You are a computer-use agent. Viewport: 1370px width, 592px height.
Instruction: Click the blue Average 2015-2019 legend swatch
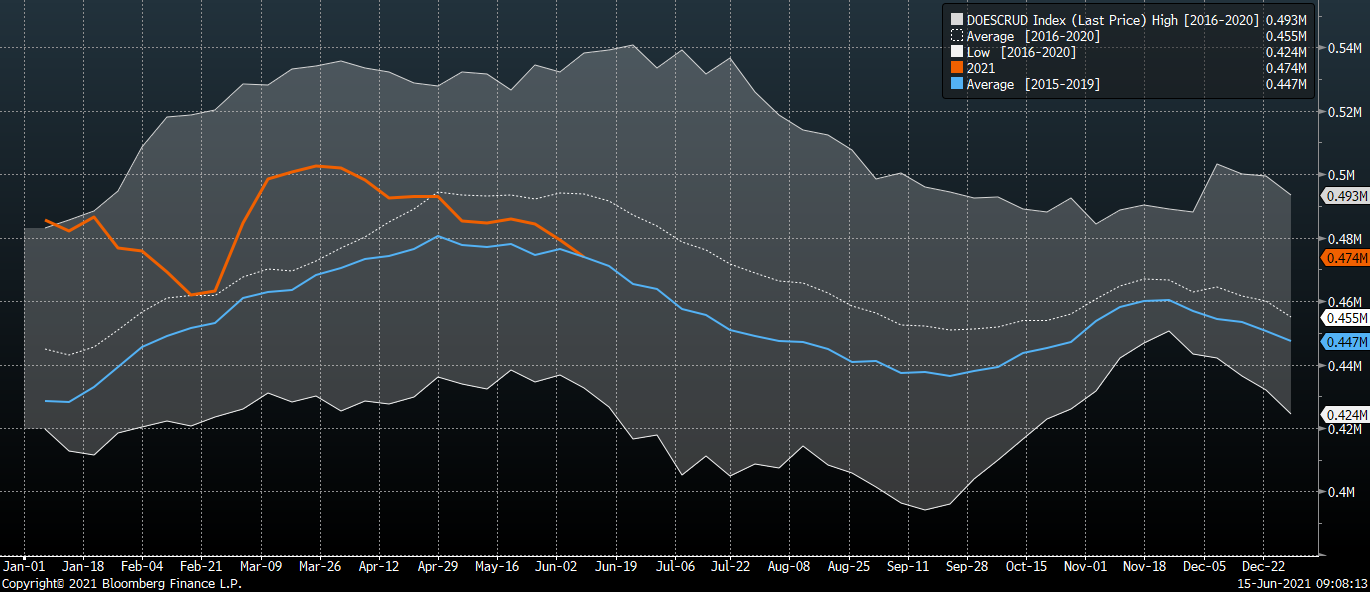[x=957, y=84]
